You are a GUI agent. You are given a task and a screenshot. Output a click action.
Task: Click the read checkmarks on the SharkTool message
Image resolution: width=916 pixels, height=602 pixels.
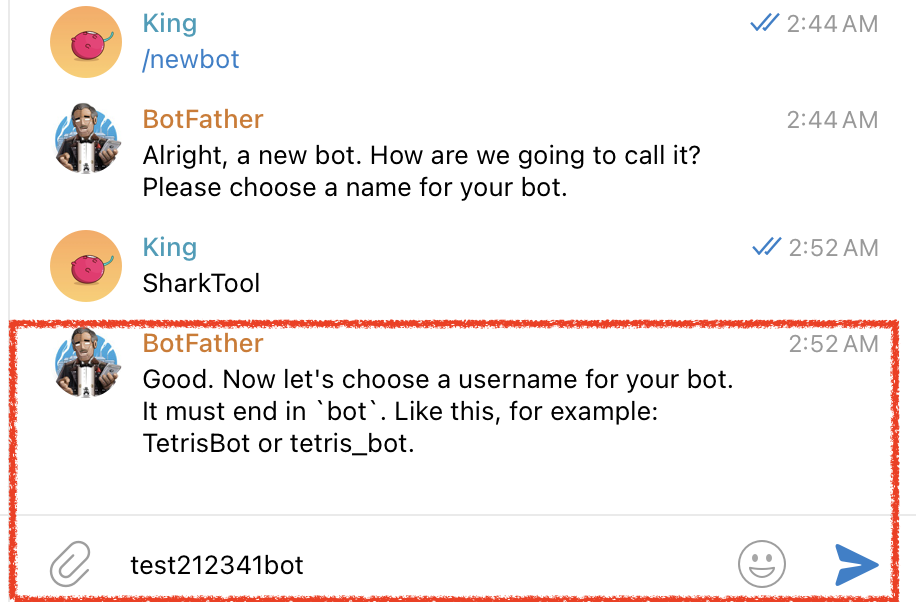tap(766, 247)
